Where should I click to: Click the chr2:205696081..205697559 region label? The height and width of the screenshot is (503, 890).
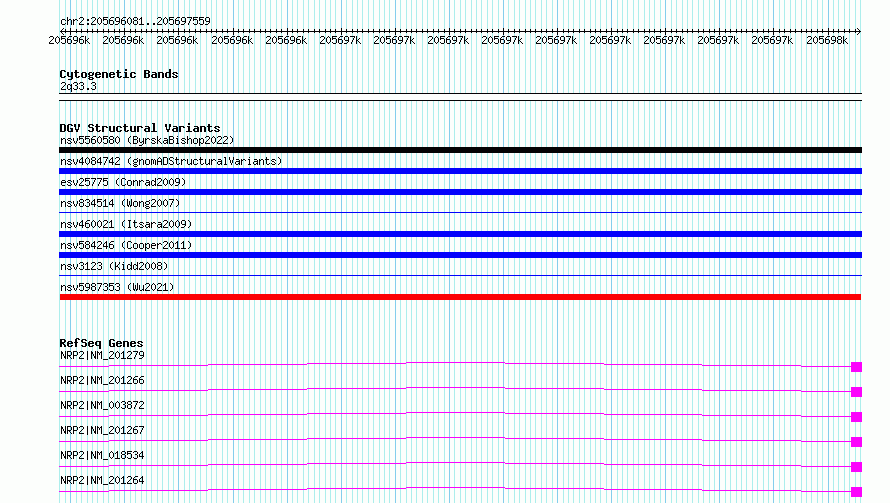pyautogui.click(x=135, y=21)
